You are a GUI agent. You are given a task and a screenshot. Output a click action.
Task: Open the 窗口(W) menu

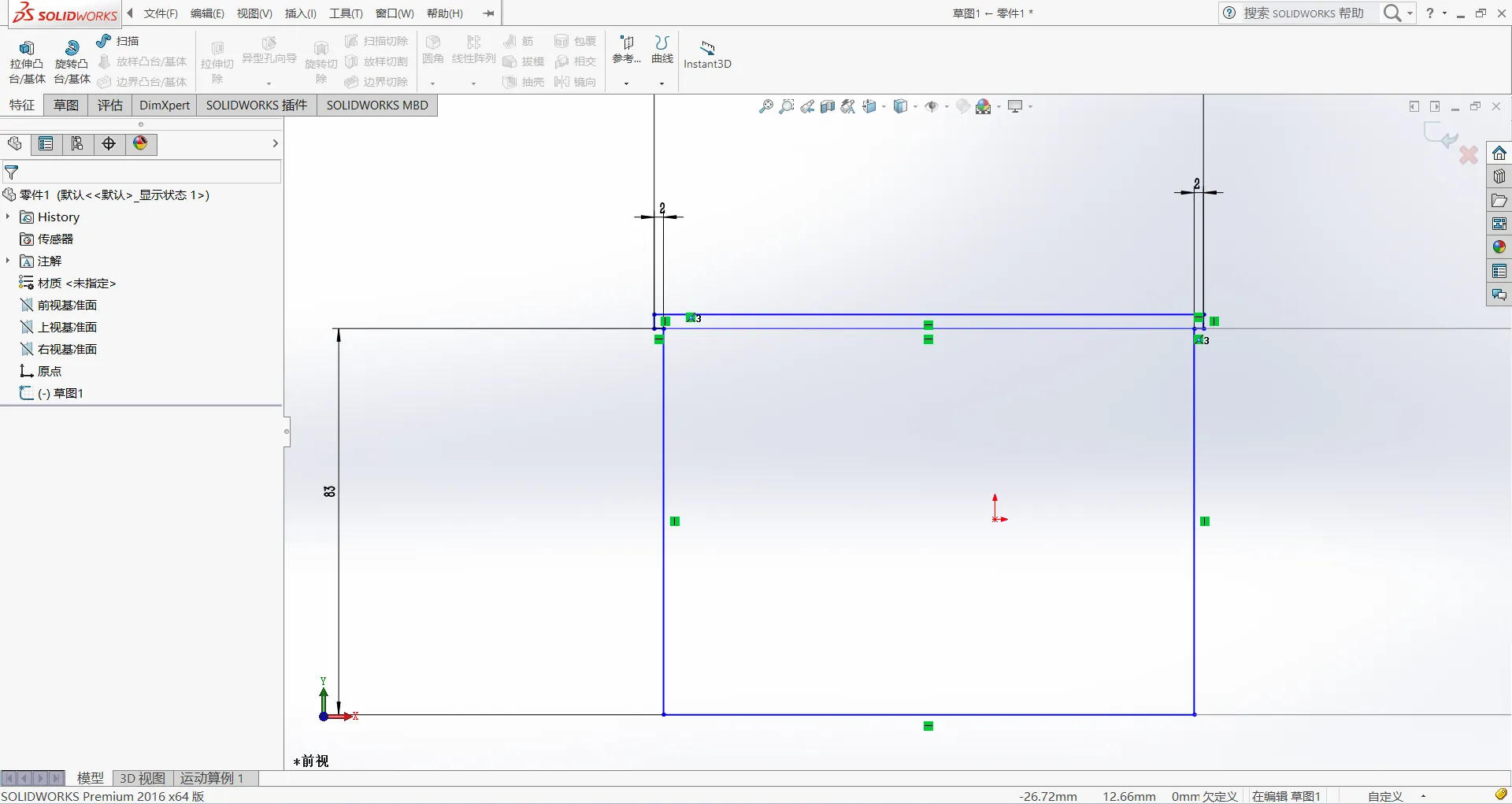(395, 13)
